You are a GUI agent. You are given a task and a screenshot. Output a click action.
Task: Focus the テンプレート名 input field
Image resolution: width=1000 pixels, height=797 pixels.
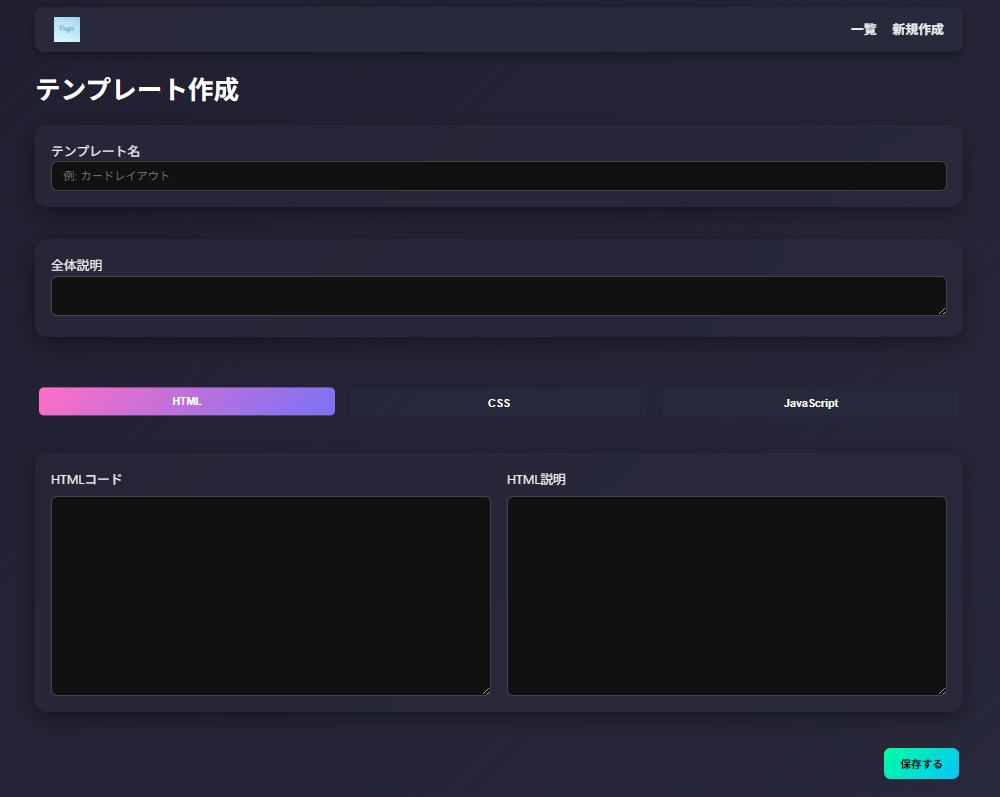click(498, 176)
